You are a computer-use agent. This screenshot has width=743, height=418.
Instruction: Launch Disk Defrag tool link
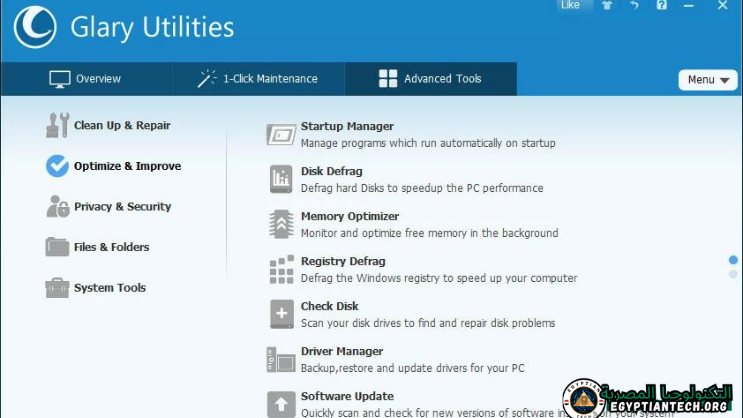[332, 172]
